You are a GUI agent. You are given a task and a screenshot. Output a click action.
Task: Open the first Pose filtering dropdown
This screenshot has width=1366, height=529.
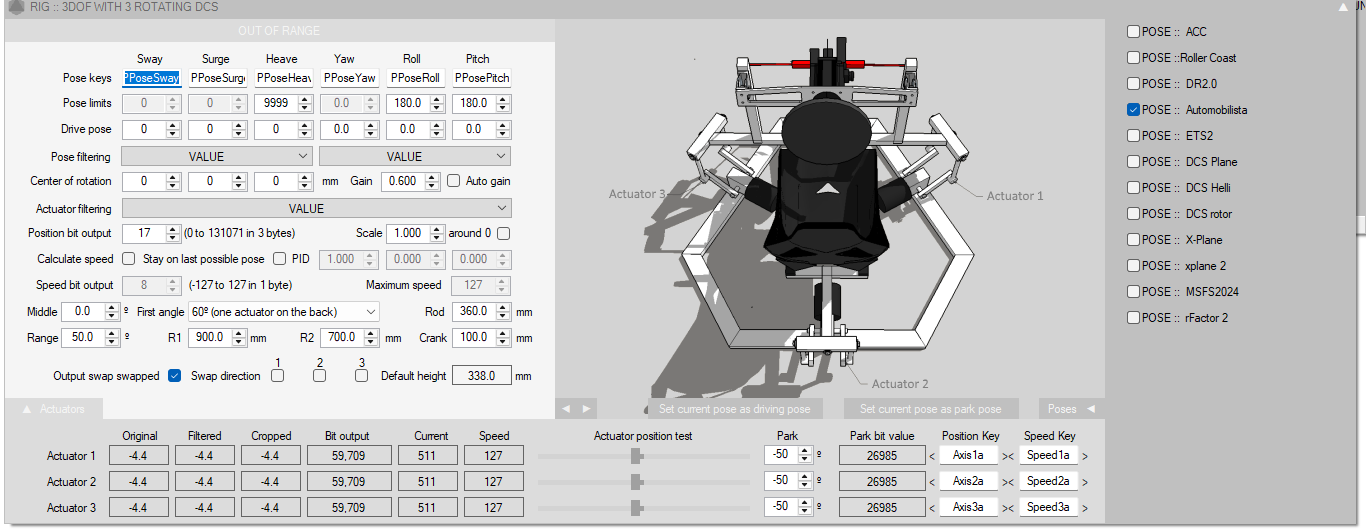pos(217,156)
